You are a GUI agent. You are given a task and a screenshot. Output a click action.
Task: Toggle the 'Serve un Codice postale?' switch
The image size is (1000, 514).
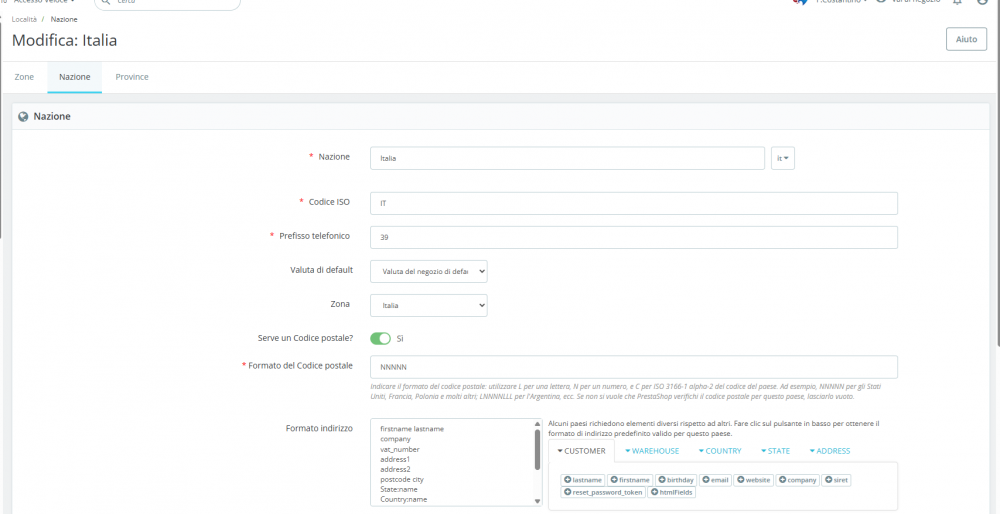(380, 339)
